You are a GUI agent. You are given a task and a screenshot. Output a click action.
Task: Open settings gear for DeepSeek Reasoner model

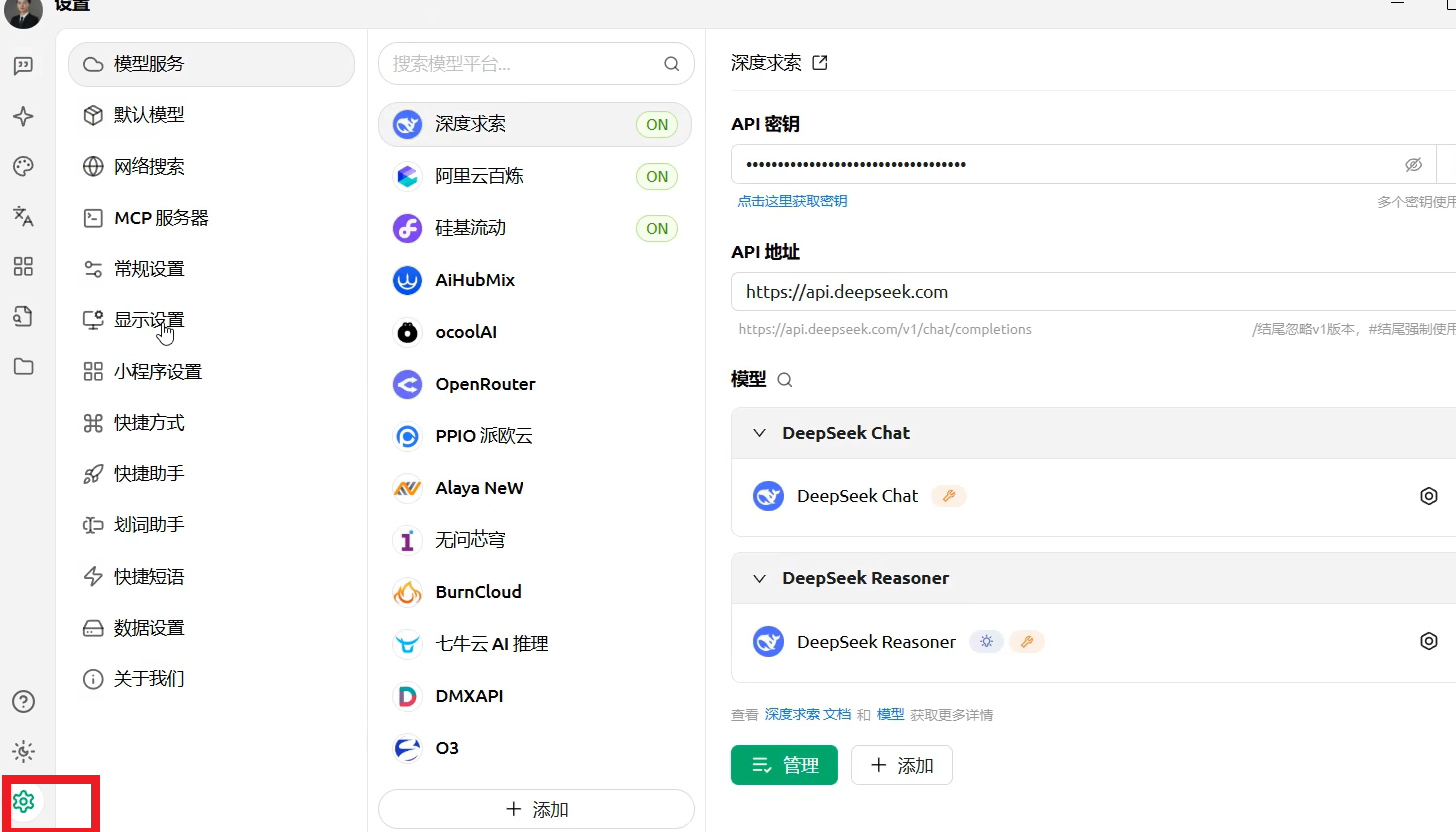pos(1429,641)
